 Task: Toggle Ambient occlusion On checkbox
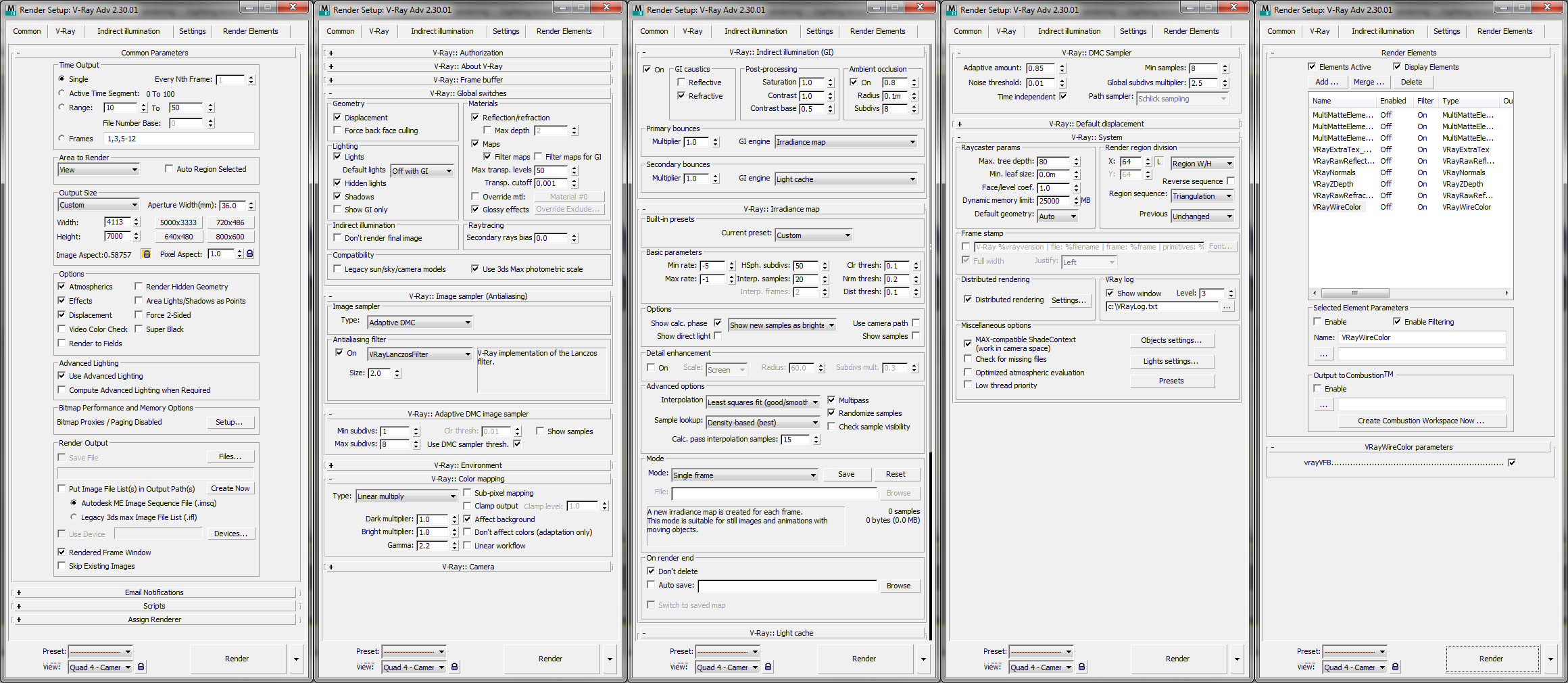(x=854, y=83)
